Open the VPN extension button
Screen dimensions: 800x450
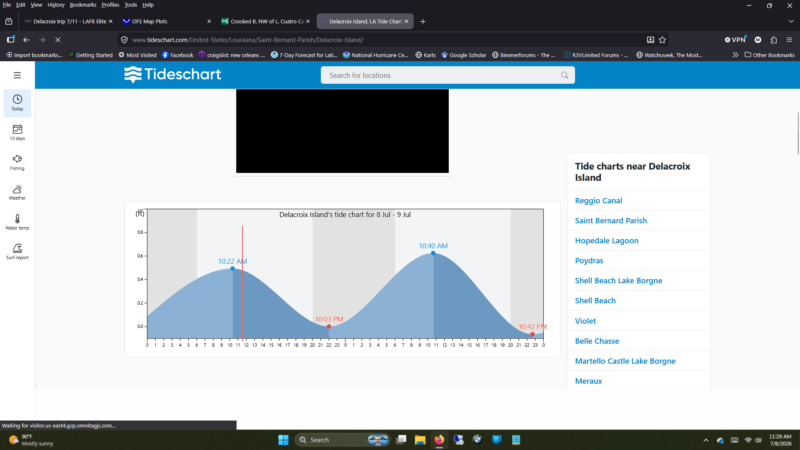735,39
